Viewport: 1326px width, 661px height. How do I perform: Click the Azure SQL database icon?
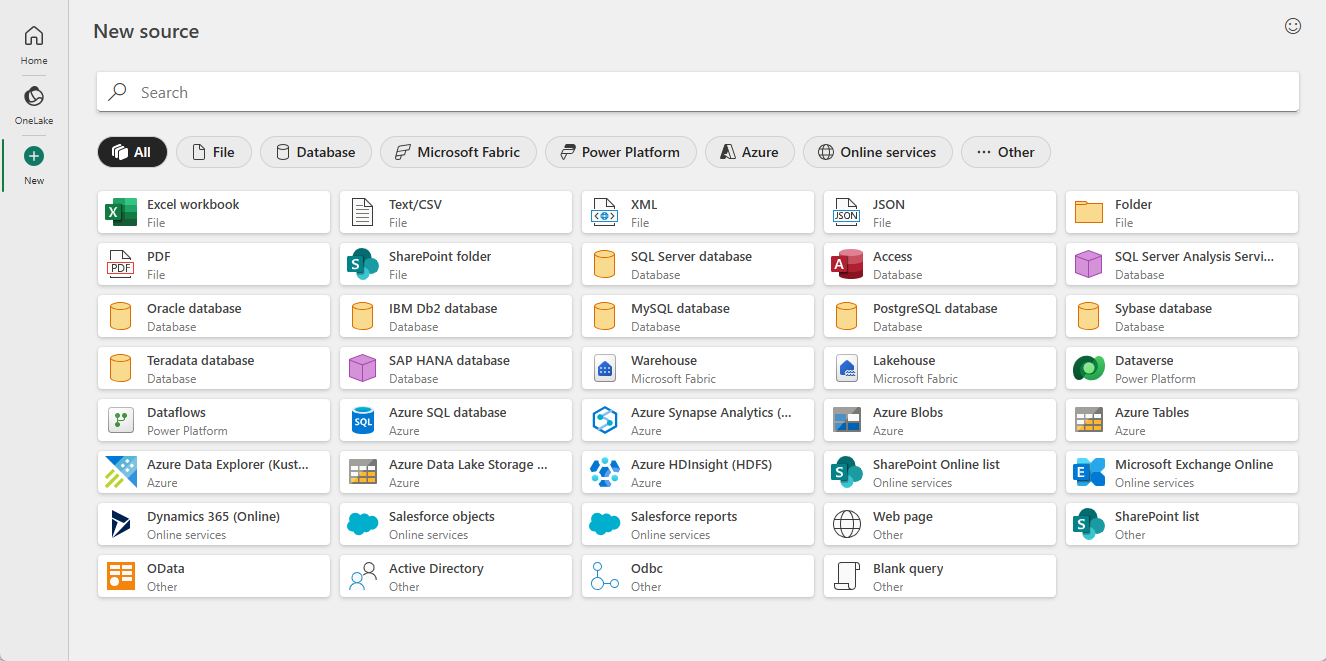tap(362, 420)
